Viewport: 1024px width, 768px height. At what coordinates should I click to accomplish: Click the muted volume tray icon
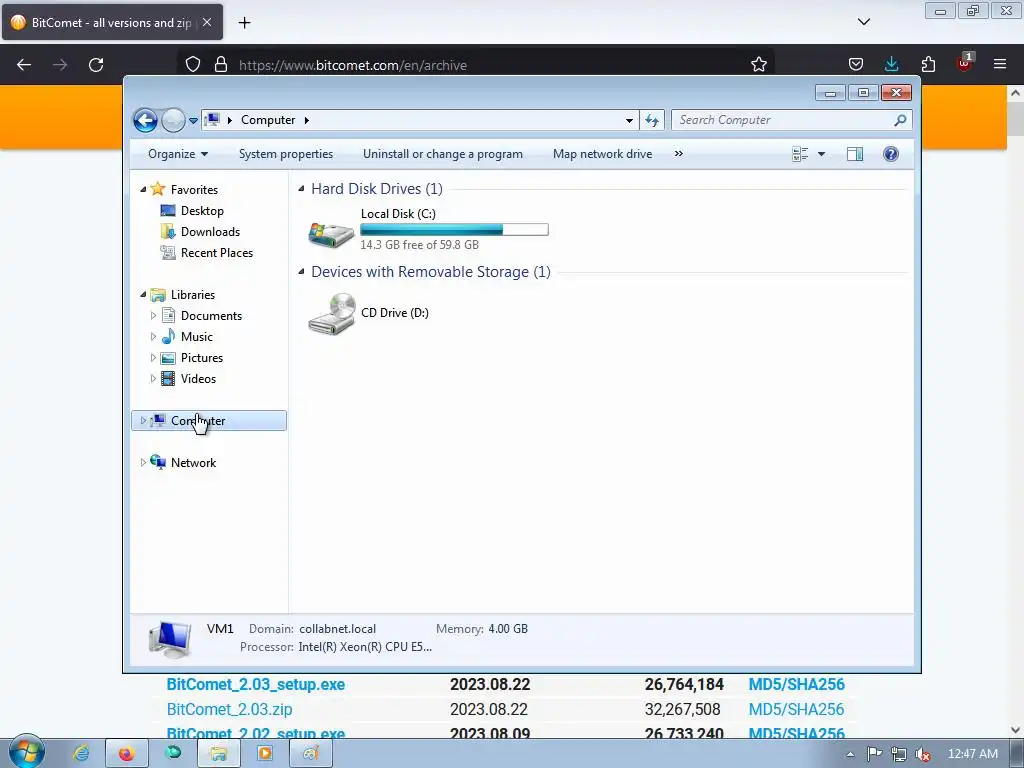pyautogui.click(x=922, y=754)
